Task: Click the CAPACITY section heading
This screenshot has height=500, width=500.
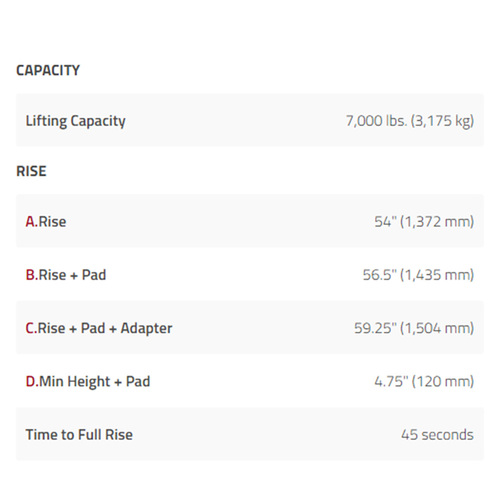Action: (x=48, y=70)
